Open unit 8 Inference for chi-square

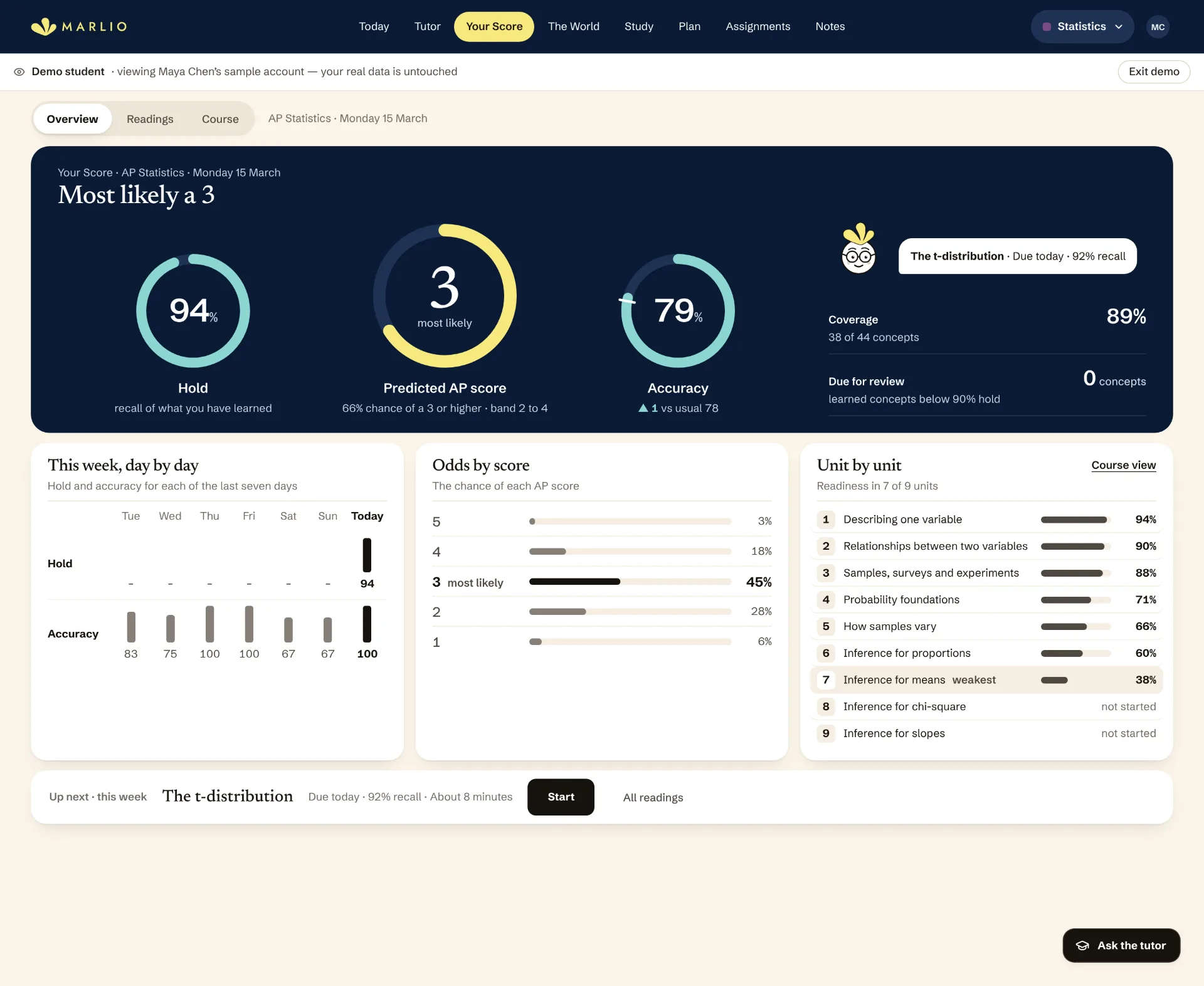986,706
